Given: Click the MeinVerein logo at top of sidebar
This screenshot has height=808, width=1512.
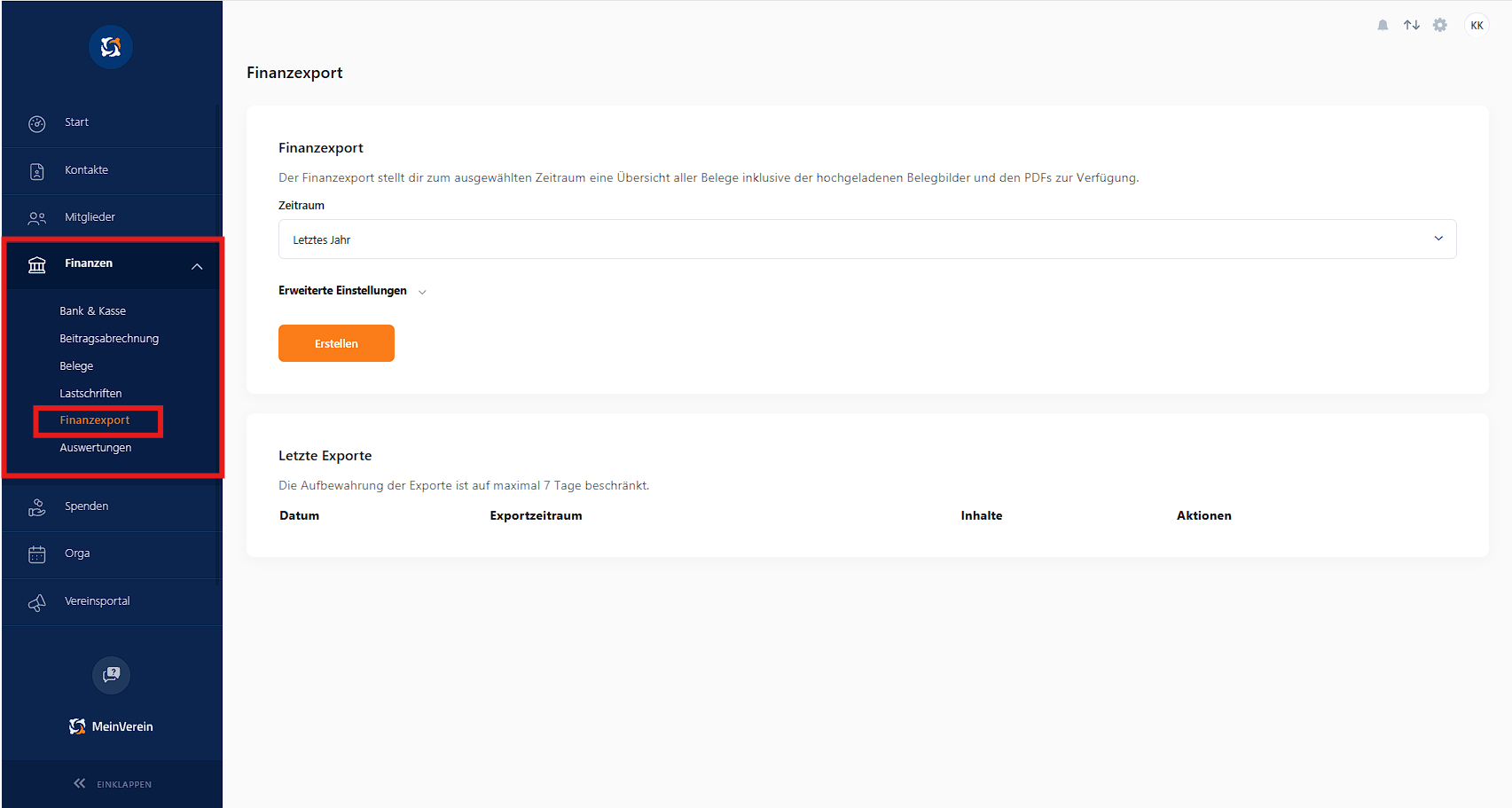Looking at the screenshot, I should [x=111, y=47].
